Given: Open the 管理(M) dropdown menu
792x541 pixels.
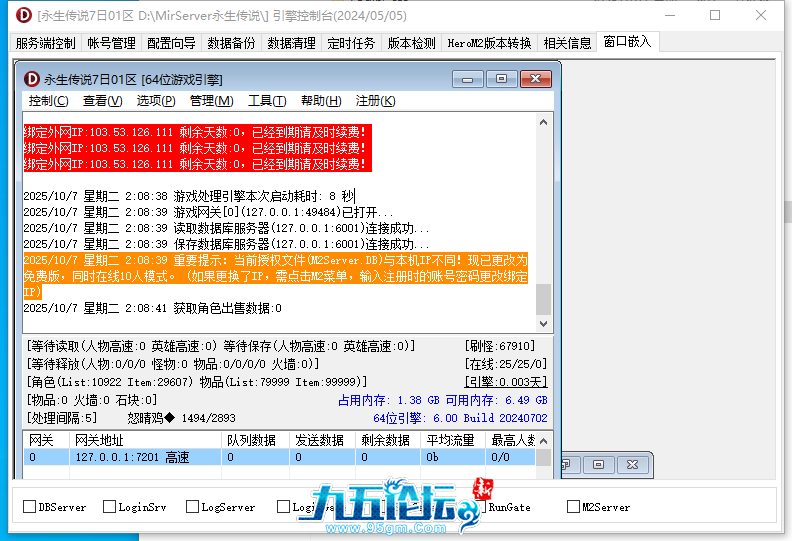Looking at the screenshot, I should coord(211,101).
